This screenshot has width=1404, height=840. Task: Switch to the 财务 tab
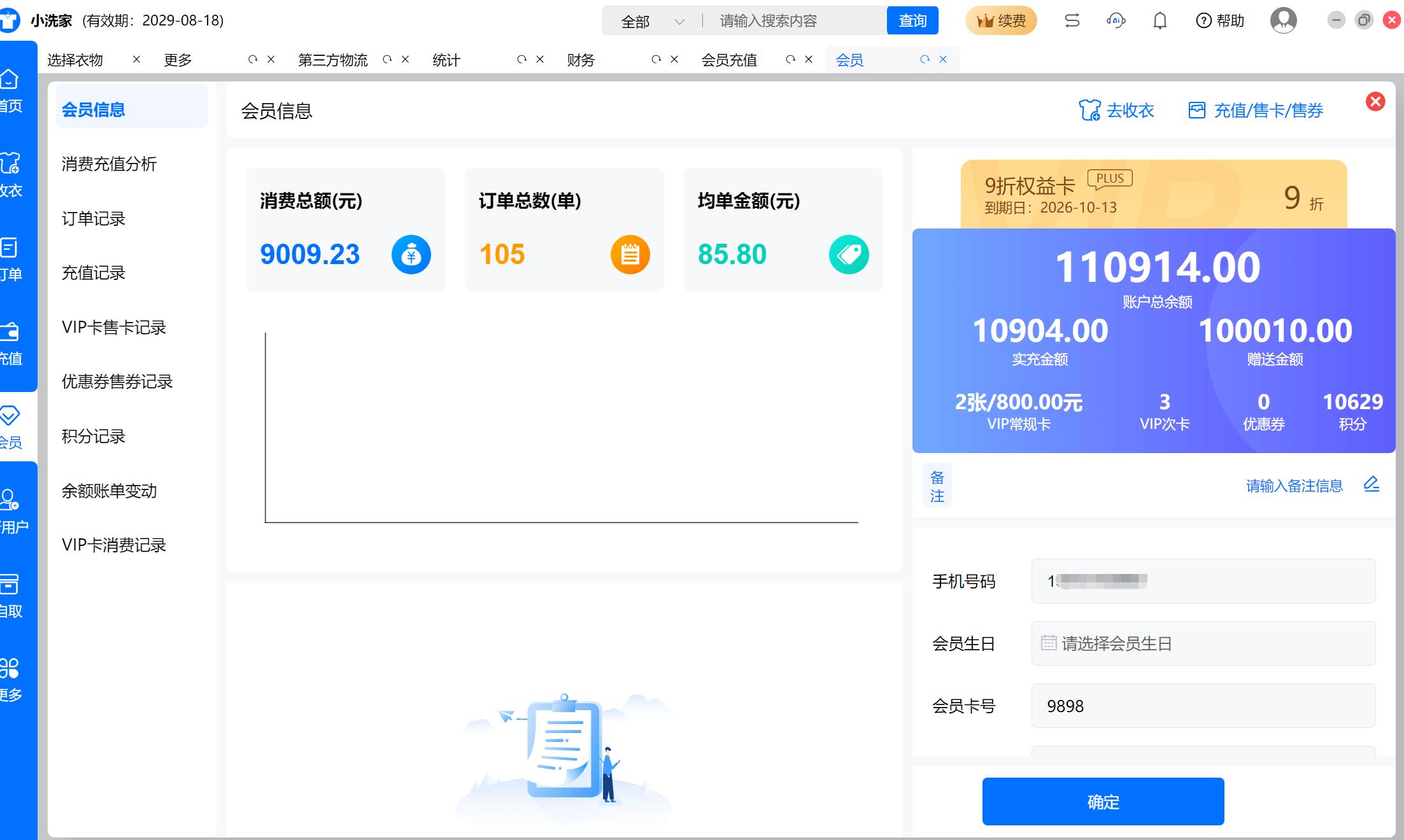click(x=581, y=60)
